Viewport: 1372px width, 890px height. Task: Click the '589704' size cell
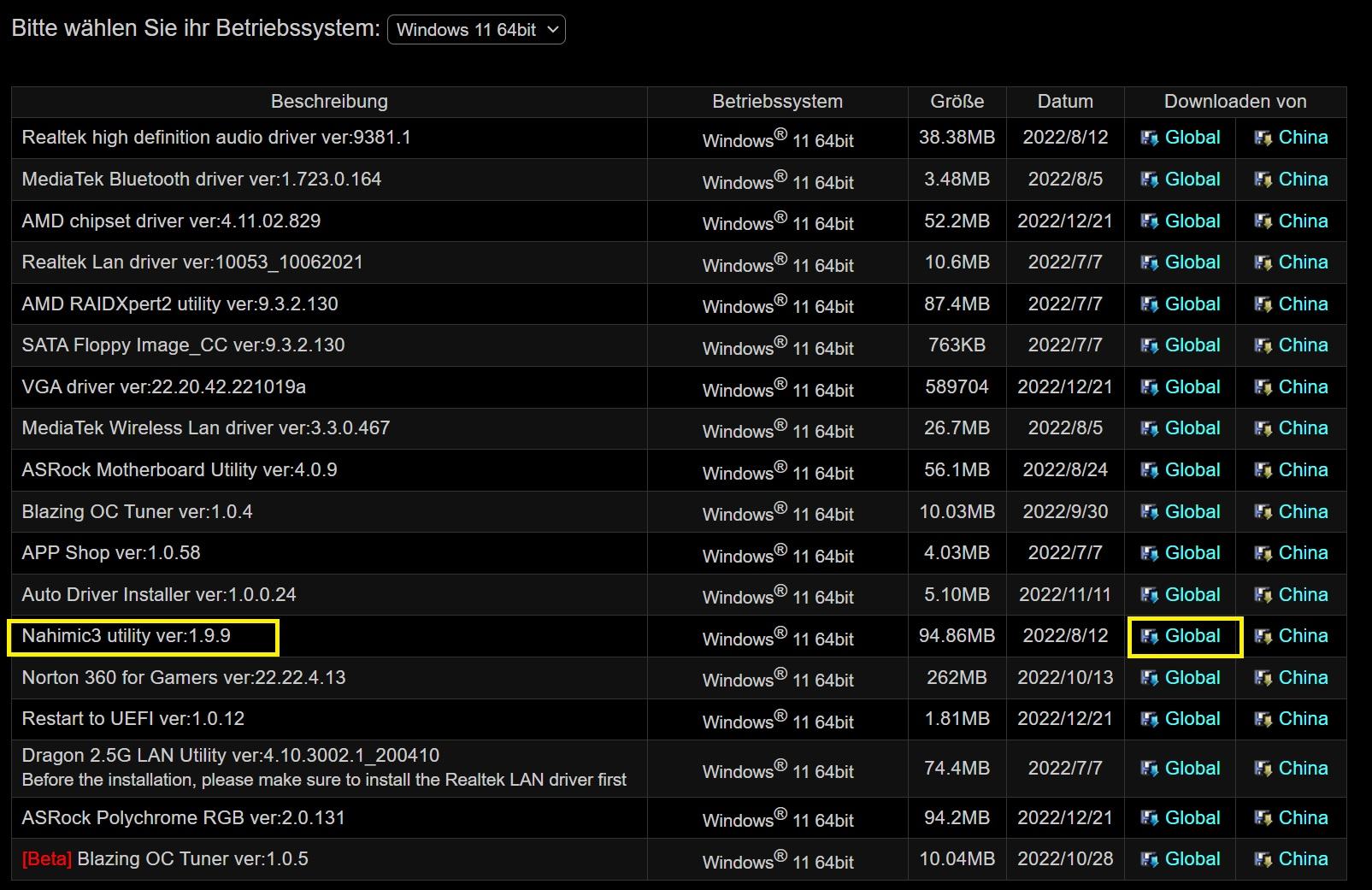pos(957,387)
